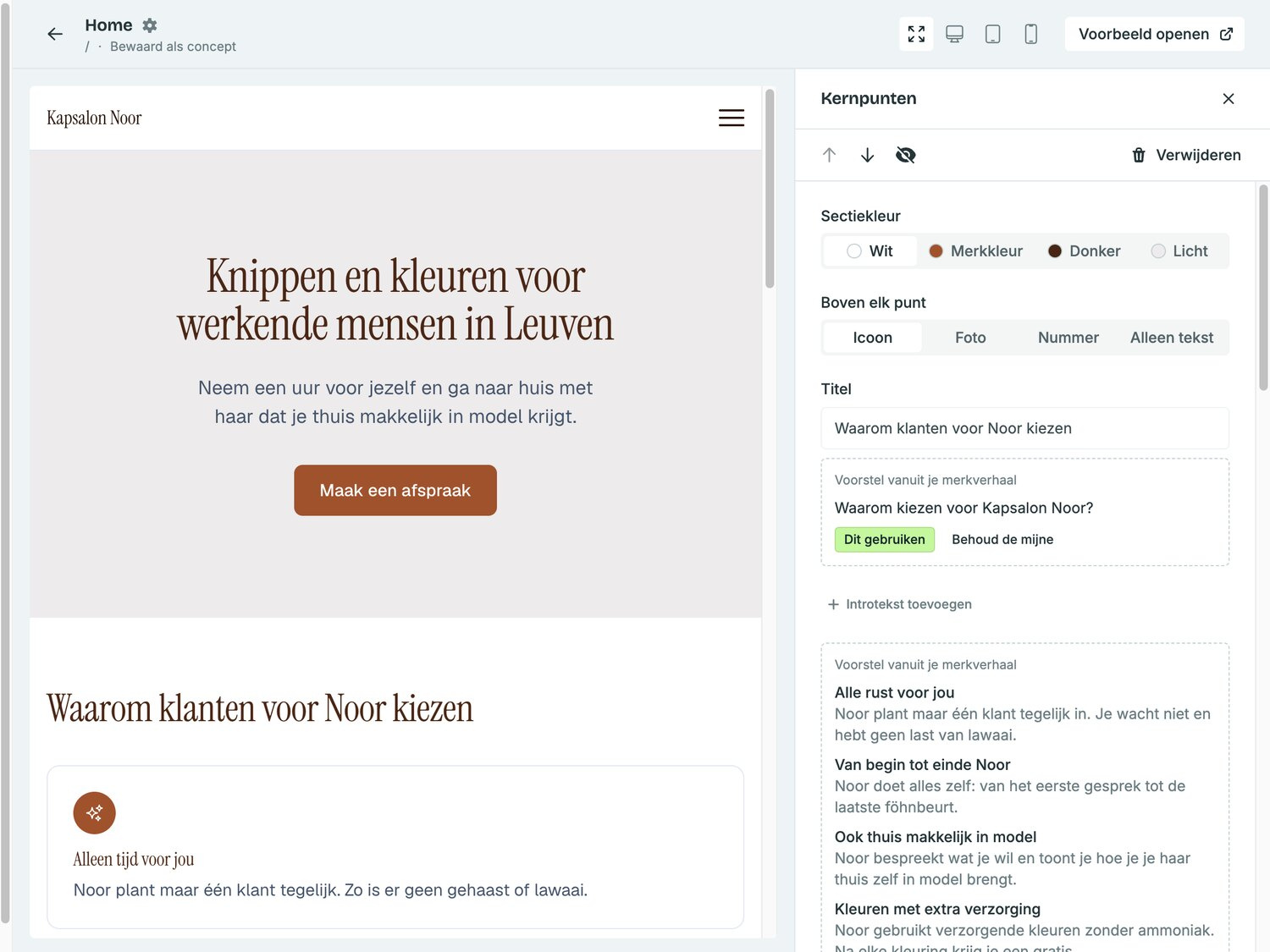Choose Donker section color

(x=1084, y=251)
